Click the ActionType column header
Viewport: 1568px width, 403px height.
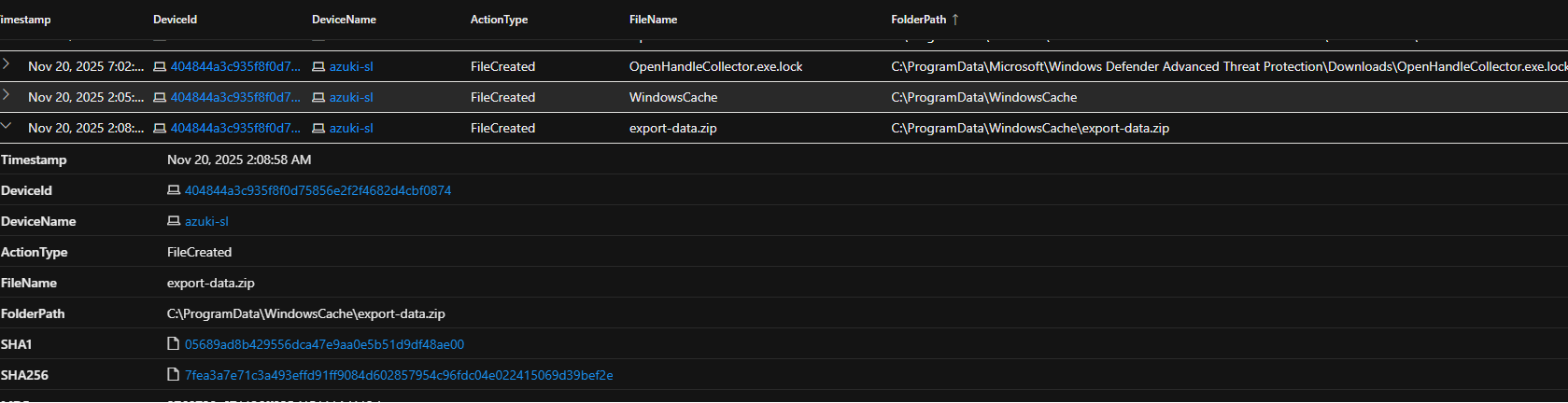pyautogui.click(x=499, y=20)
